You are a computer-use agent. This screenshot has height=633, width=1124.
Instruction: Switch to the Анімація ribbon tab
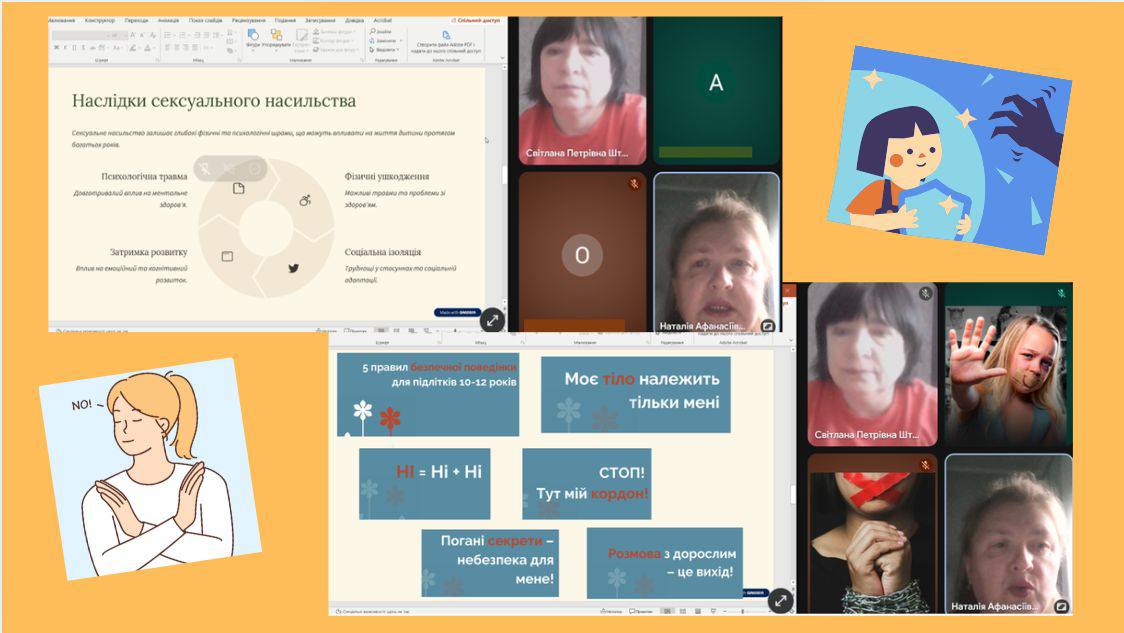[168, 20]
